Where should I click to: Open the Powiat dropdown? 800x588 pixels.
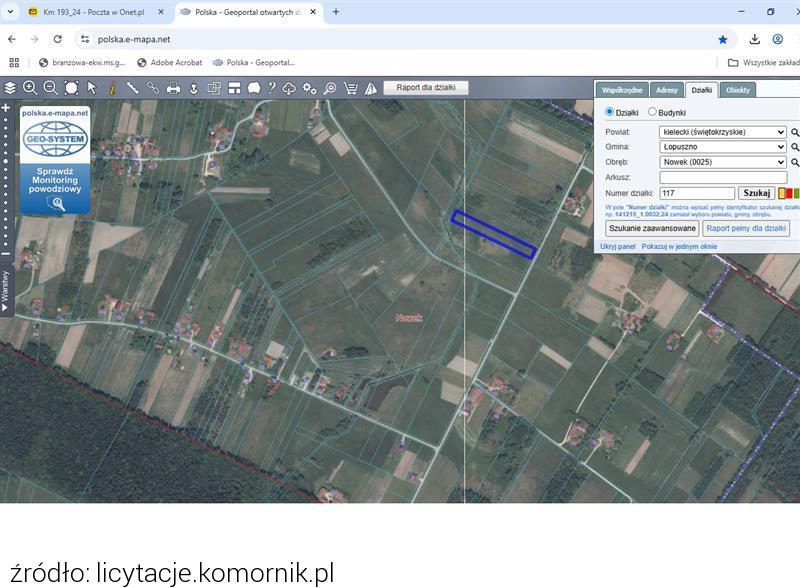click(722, 132)
